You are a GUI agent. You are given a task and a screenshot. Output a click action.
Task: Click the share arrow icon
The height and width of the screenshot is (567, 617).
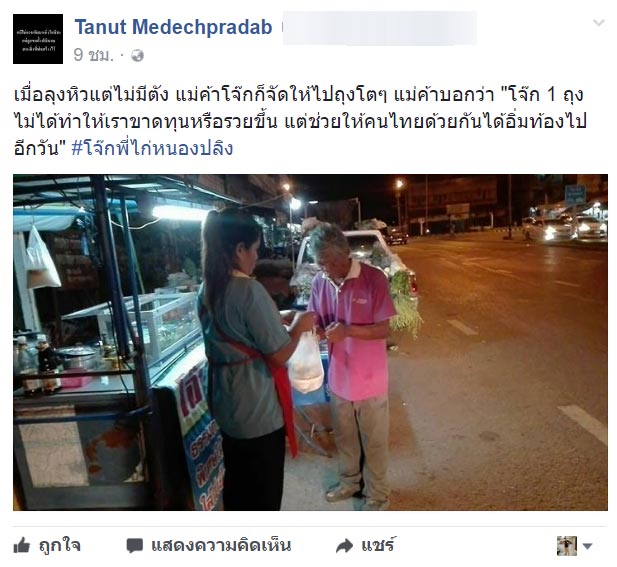point(345,546)
